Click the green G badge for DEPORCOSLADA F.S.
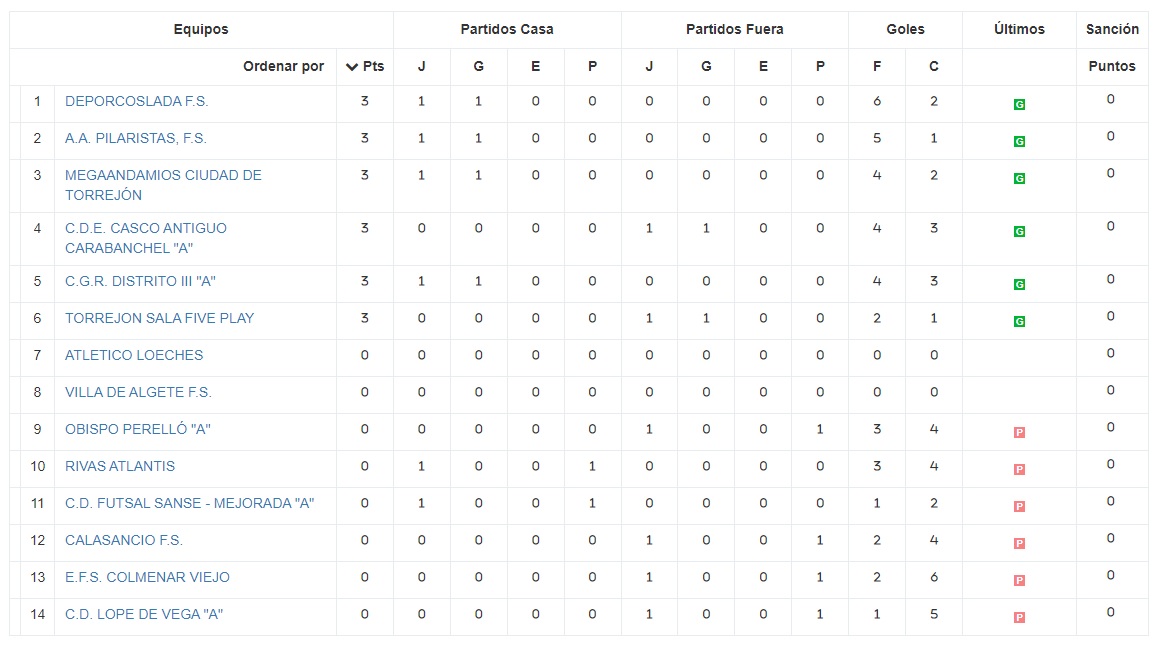This screenshot has width=1163, height=649. (1019, 104)
